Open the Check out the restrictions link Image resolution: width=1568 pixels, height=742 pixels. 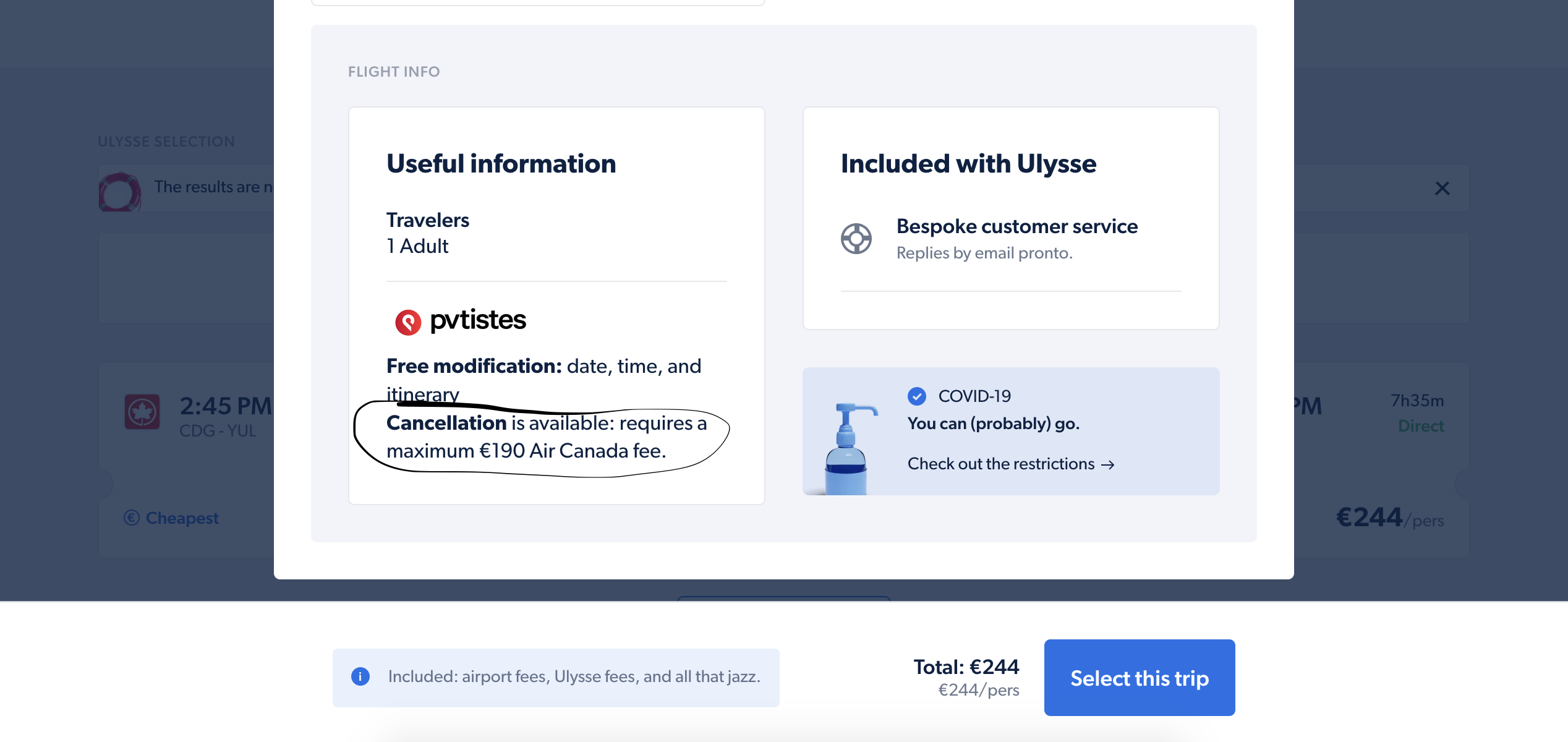click(x=1011, y=464)
